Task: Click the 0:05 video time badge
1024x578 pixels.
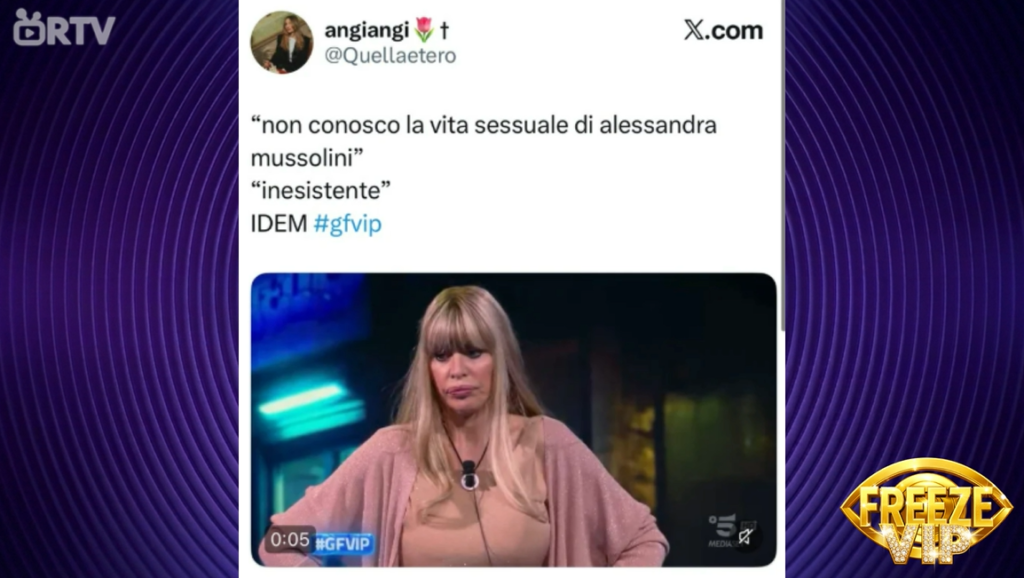Action: 289,539
